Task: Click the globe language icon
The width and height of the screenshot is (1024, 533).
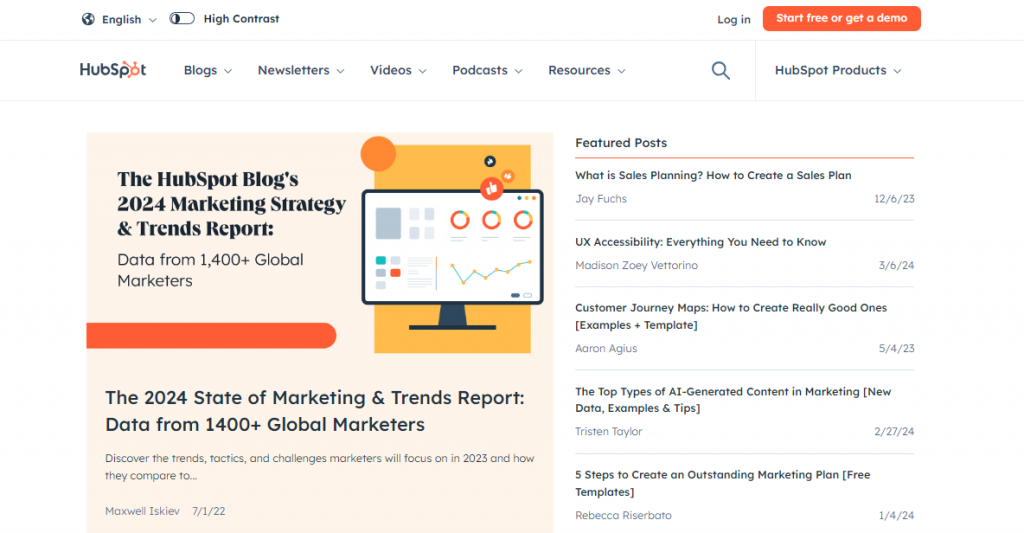Action: point(88,19)
